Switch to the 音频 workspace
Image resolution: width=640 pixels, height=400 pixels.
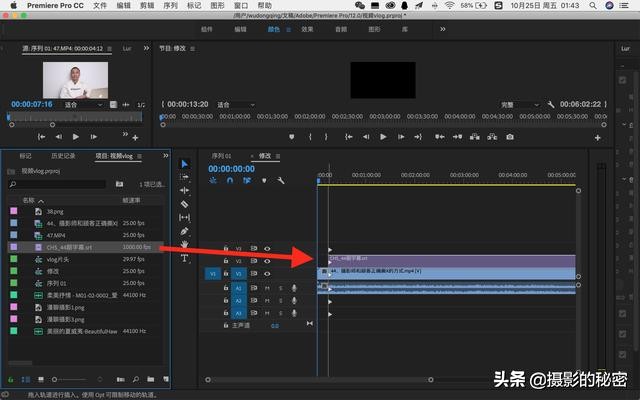pos(341,29)
